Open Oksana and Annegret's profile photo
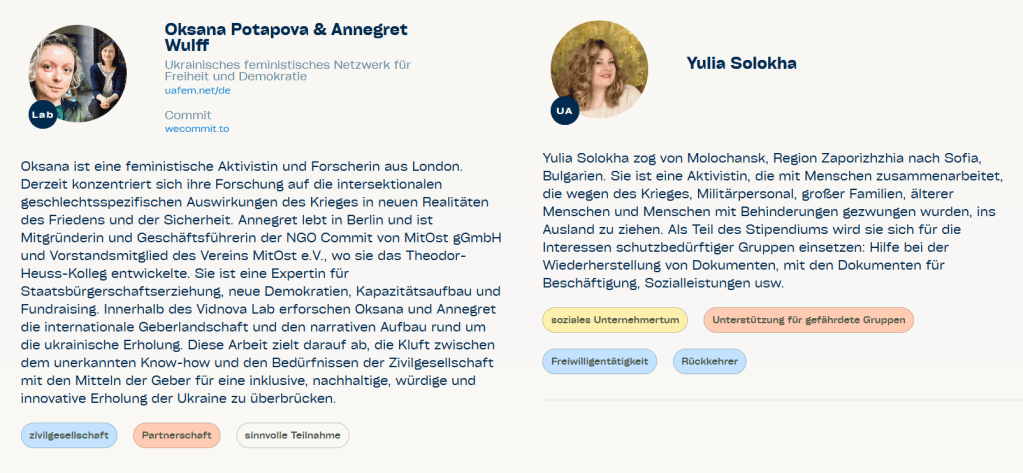Viewport: 1023px width, 473px height. click(78, 72)
